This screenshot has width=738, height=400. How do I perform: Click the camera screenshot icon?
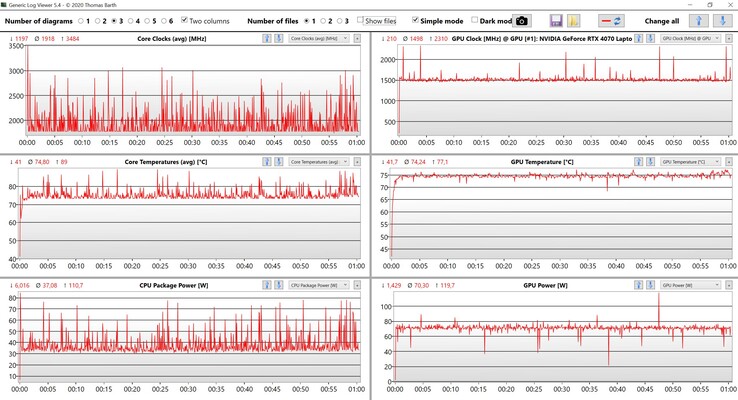click(x=522, y=21)
